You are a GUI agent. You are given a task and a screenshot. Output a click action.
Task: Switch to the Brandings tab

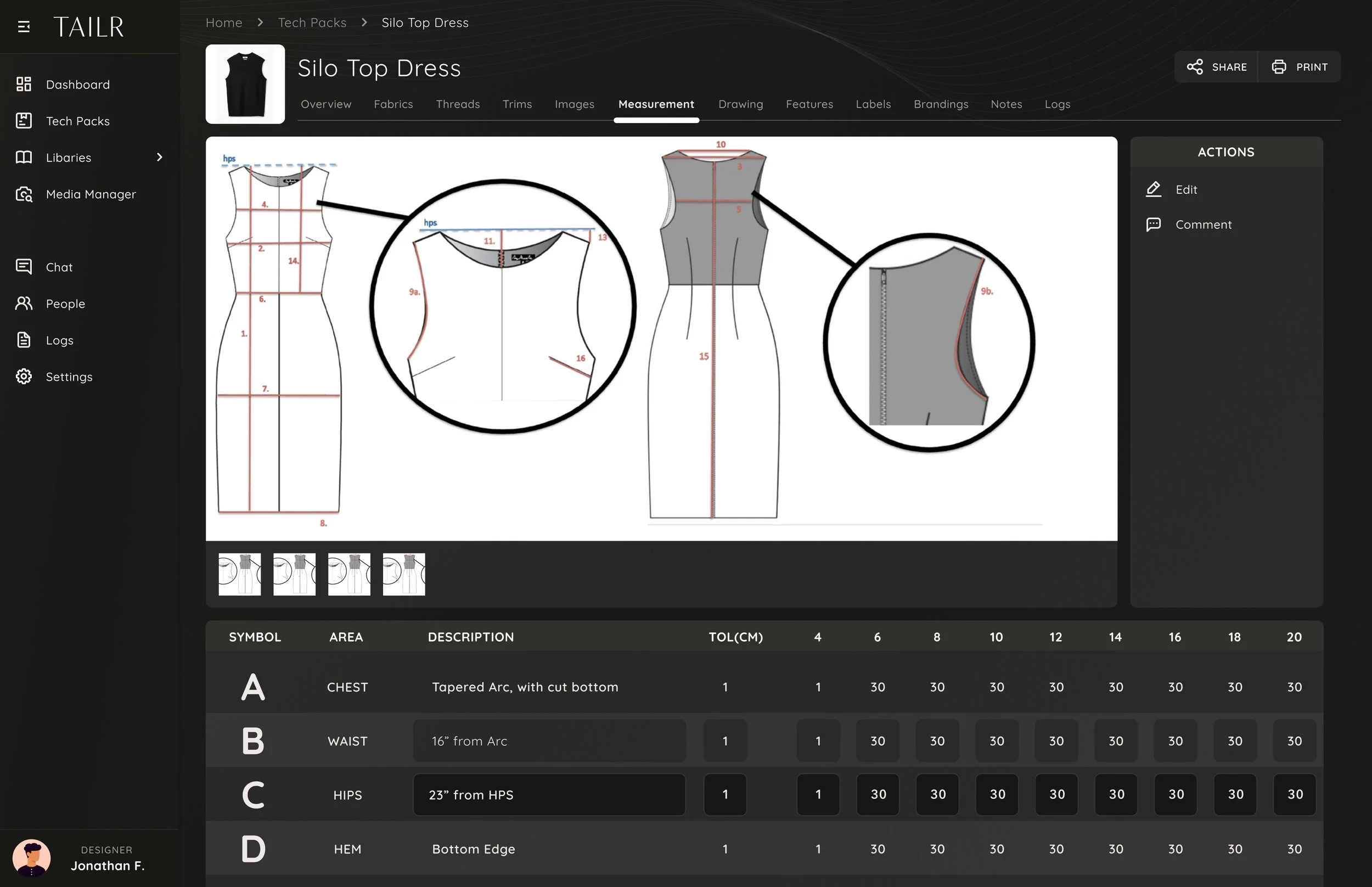(x=941, y=104)
